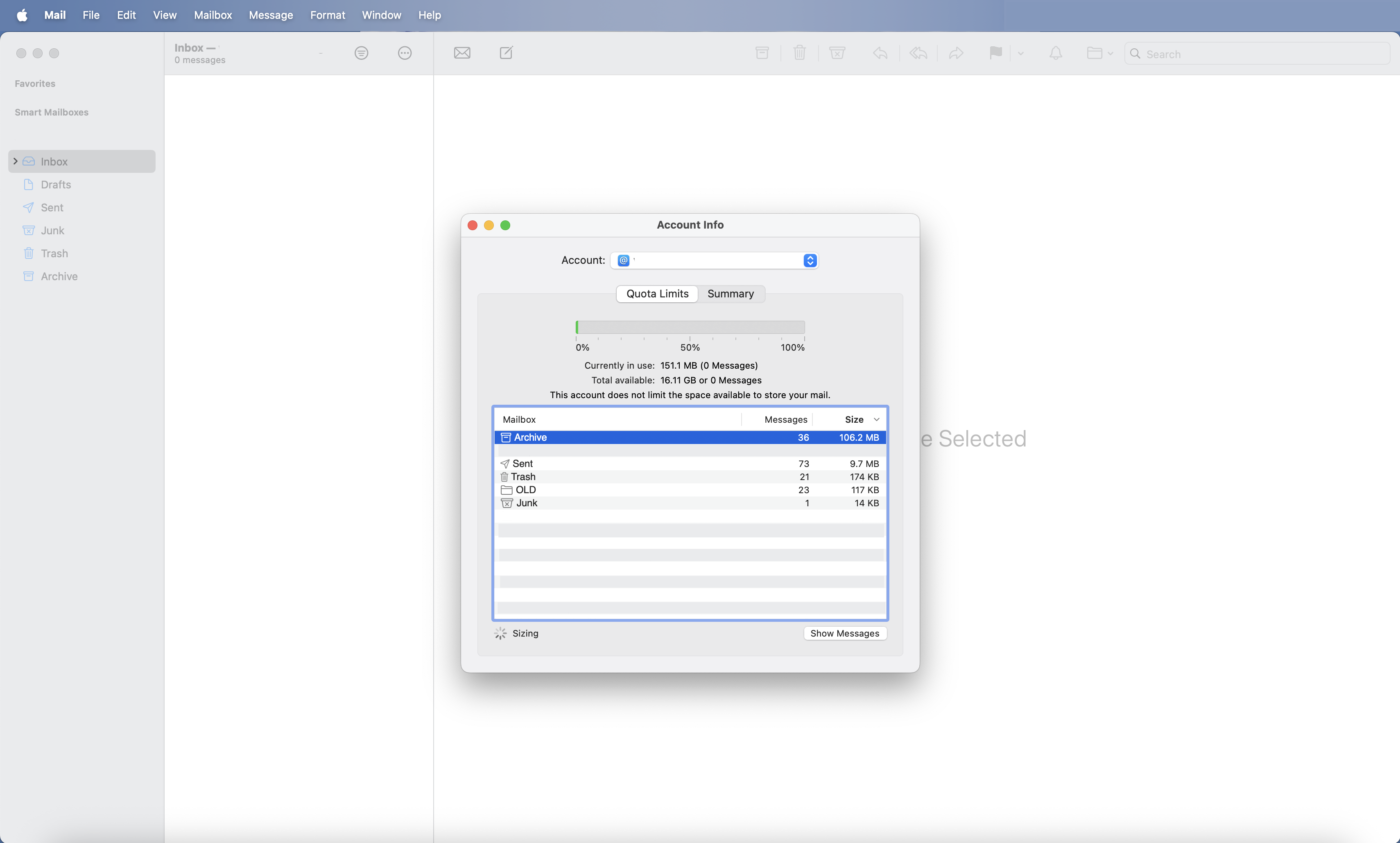This screenshot has height=843, width=1400.
Task: Select Inbox in the sidebar
Action: pos(82,161)
